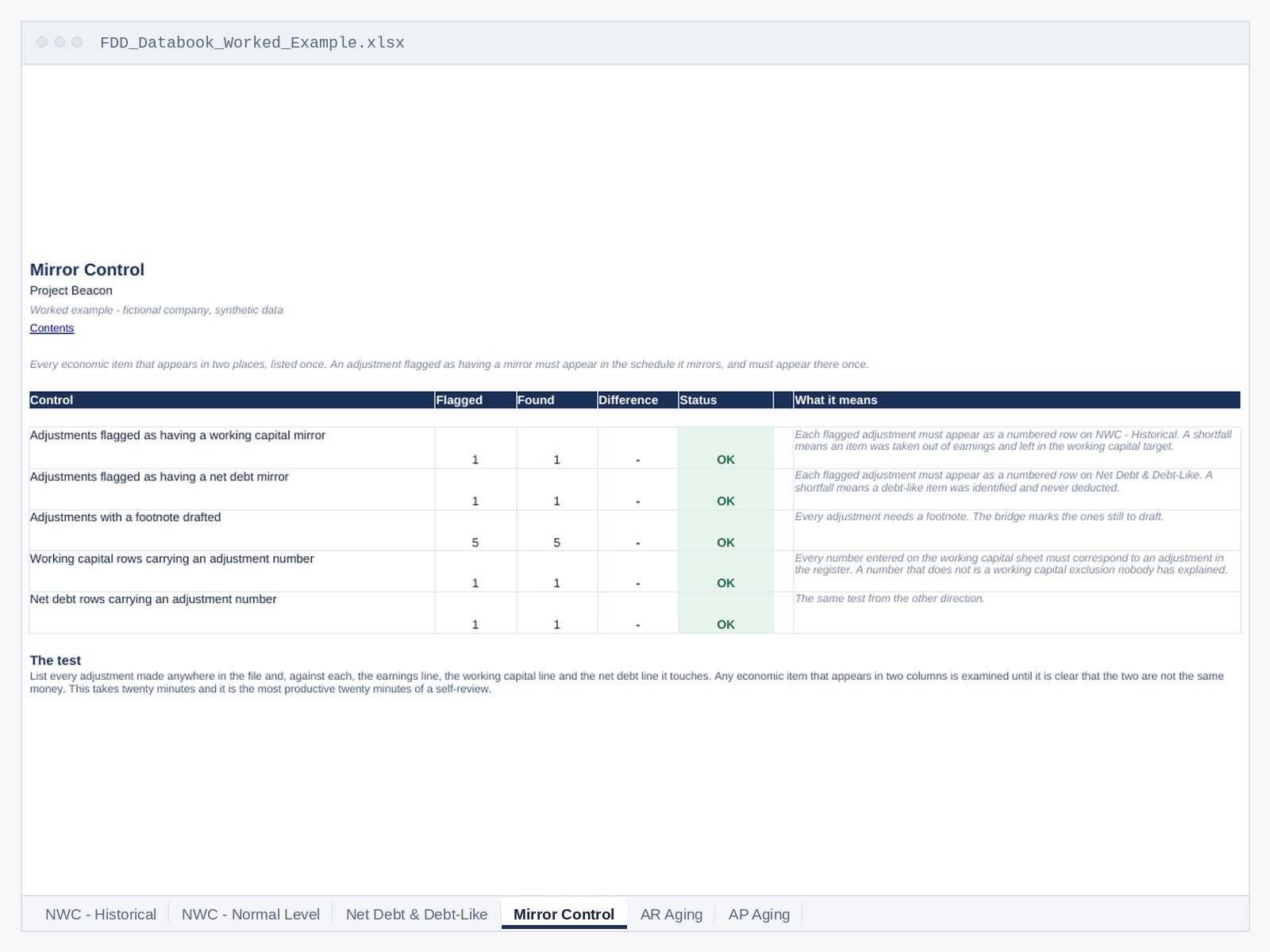Click the What it means header
Screen dimensions: 1270x952
pos(1017,400)
